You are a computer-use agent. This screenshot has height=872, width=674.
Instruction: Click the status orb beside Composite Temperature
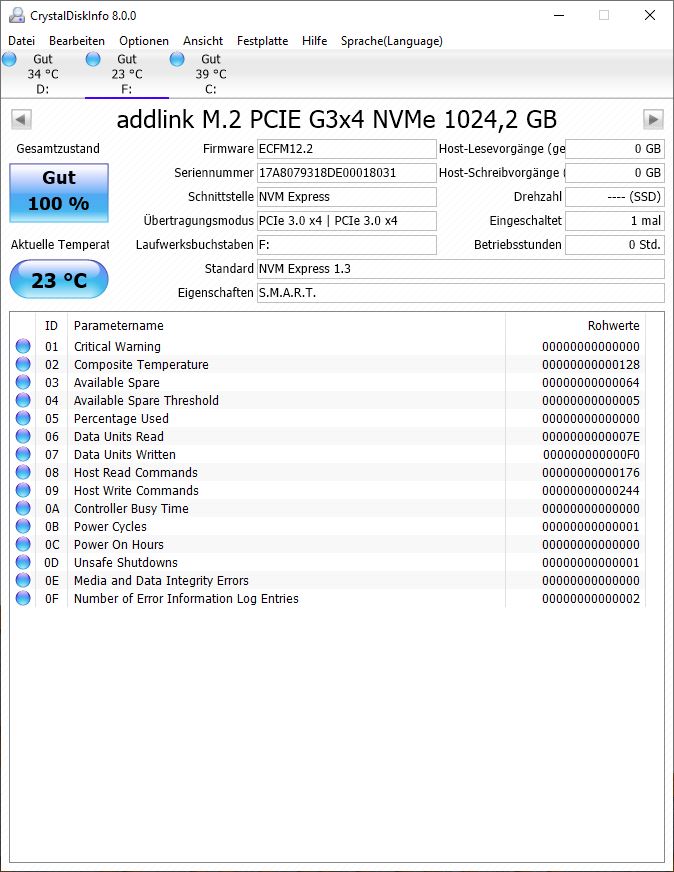(23, 364)
